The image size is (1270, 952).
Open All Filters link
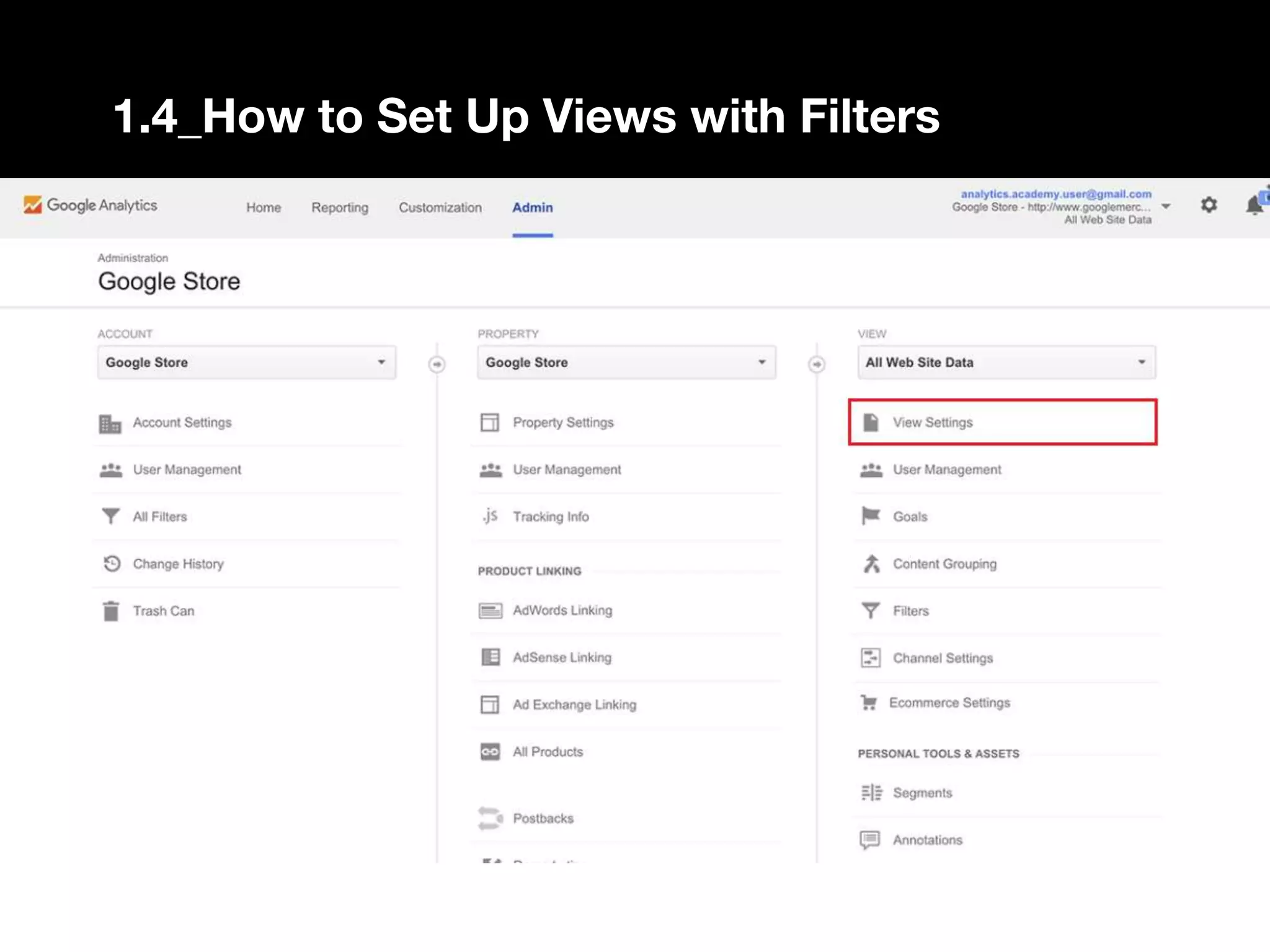tap(160, 517)
